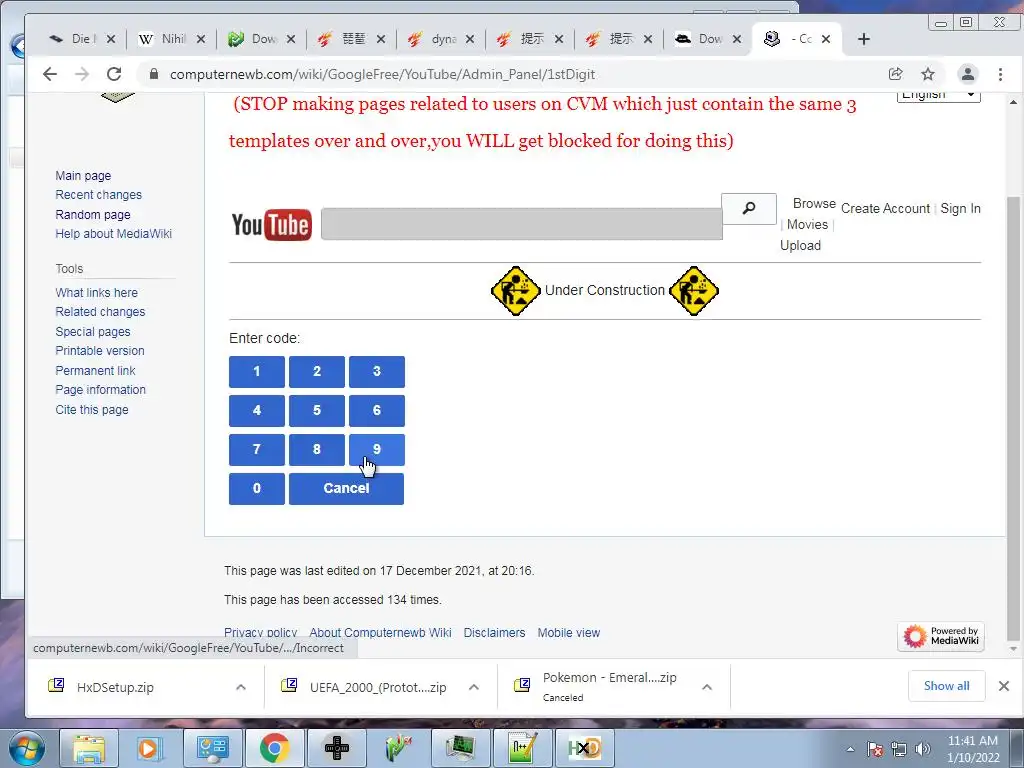Open Recent changes link

99,195
